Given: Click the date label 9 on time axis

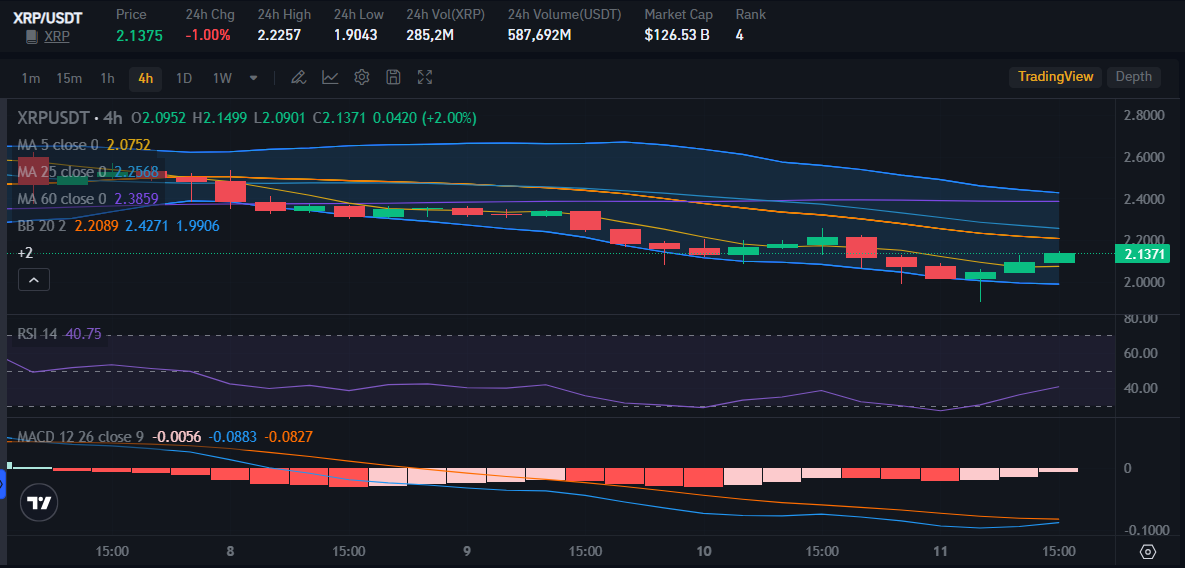Looking at the screenshot, I should 467,551.
